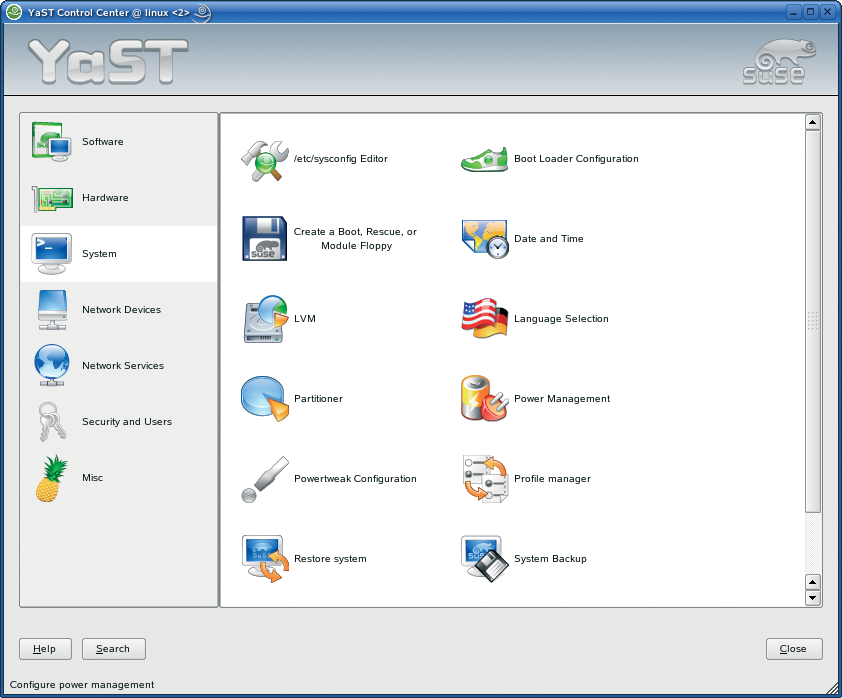Click the boot floppy disk icon

click(264, 239)
